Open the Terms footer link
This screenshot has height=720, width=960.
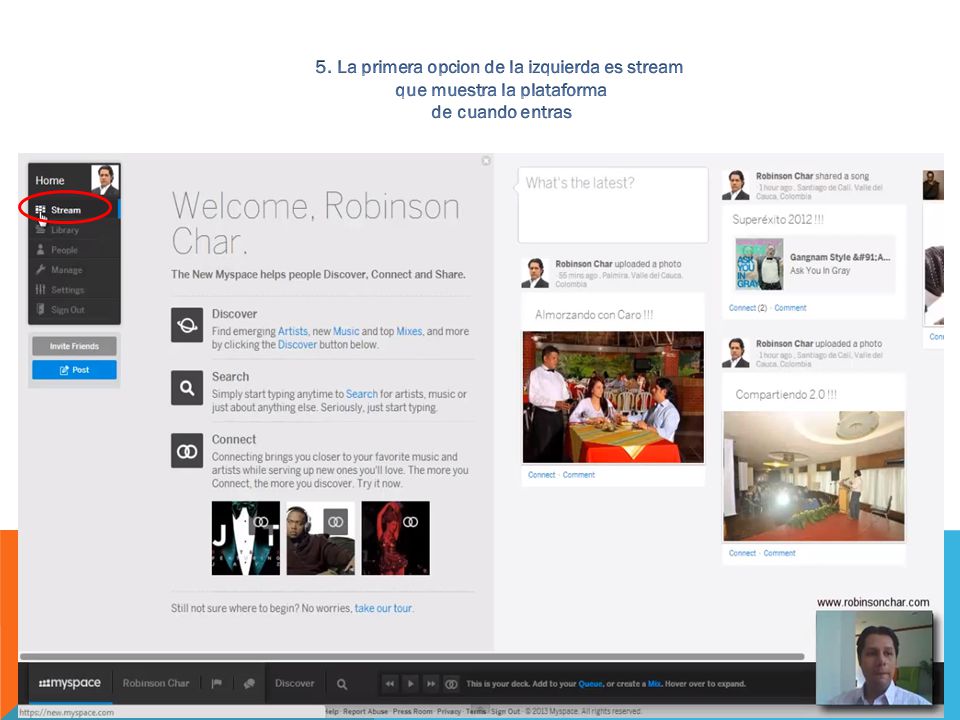click(476, 711)
